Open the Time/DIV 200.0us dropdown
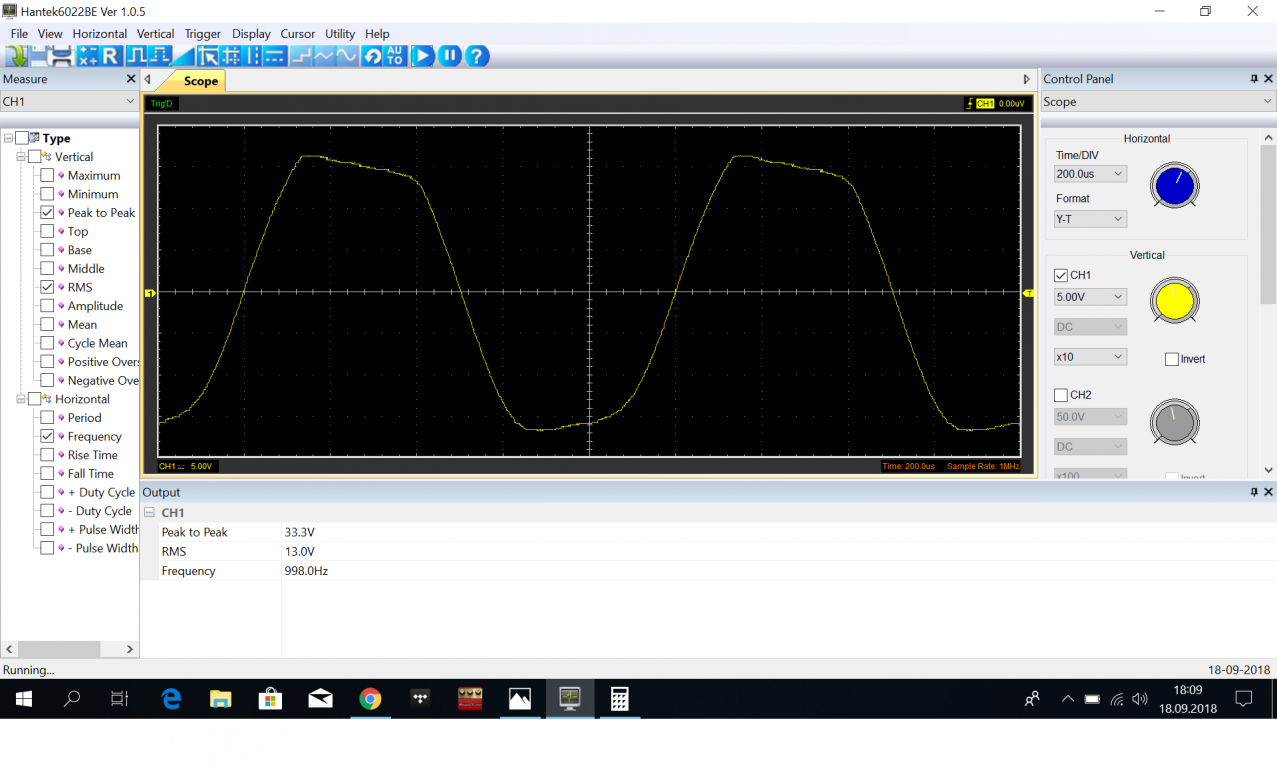Viewport: 1277px width, 768px height. (x=1091, y=174)
